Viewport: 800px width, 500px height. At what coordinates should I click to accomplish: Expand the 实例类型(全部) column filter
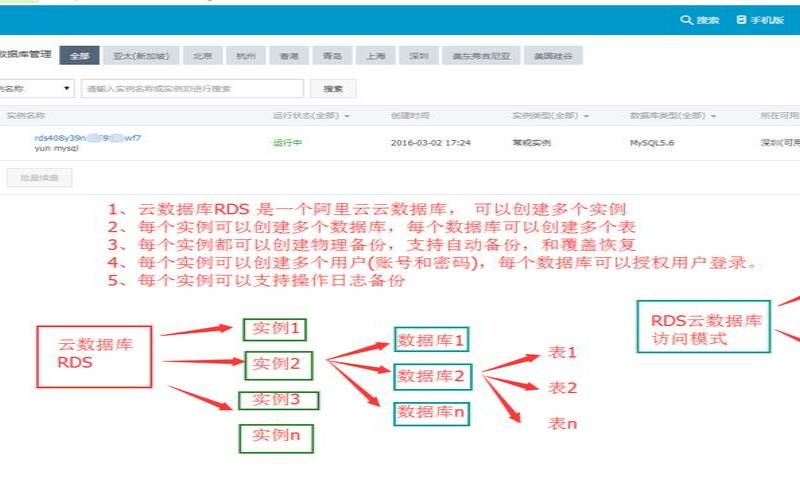(551, 116)
